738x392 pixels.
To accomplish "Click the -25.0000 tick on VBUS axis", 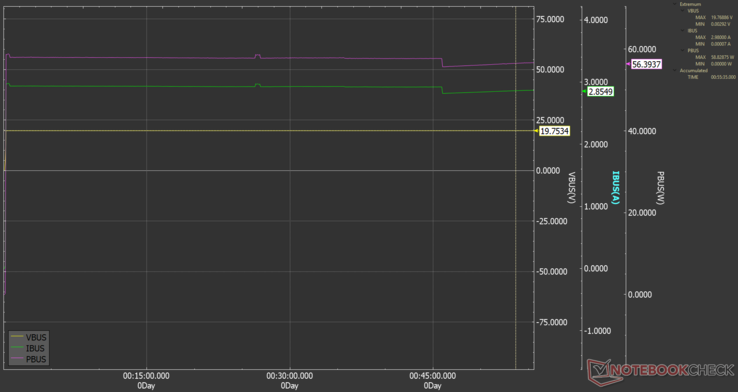I will 551,221.
